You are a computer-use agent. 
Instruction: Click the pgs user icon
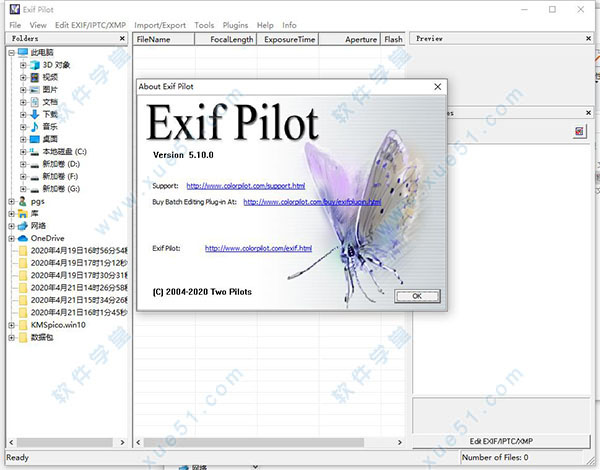pos(23,201)
